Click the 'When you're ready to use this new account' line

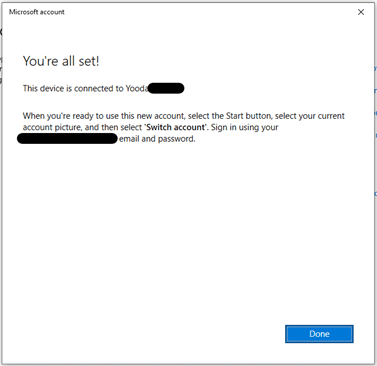point(184,116)
